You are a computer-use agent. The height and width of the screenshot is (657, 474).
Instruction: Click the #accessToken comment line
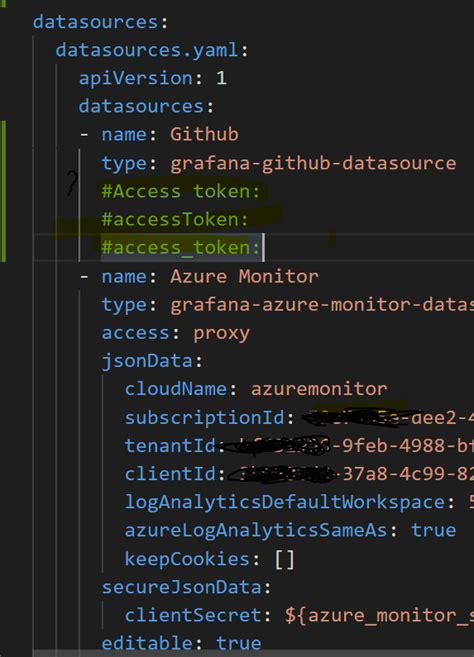click(175, 220)
